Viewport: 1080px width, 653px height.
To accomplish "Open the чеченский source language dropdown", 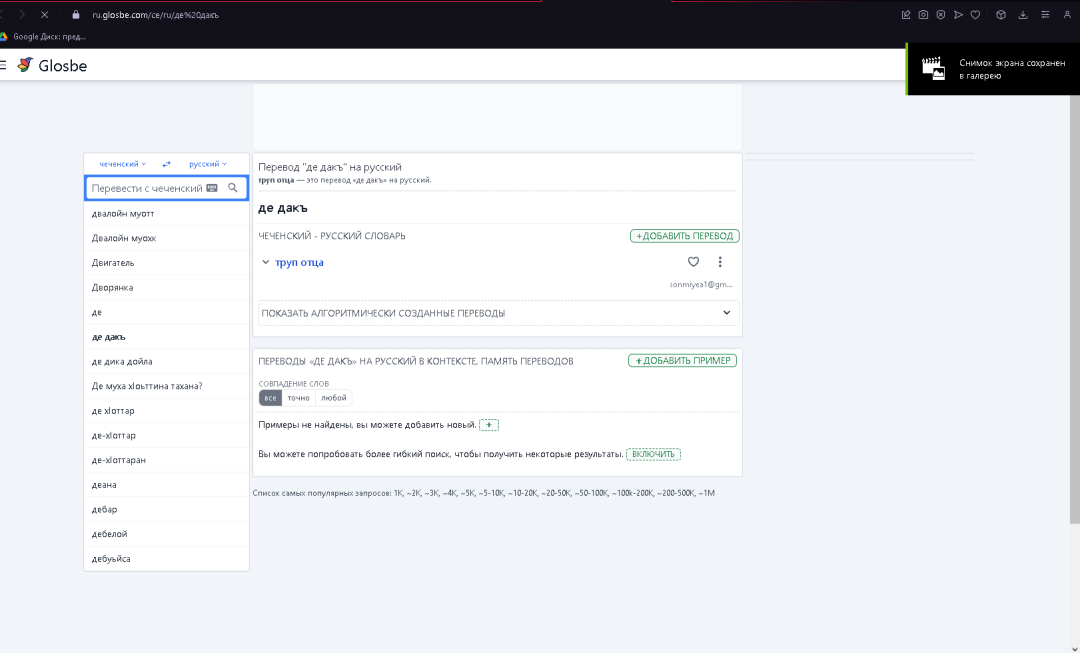I will [120, 163].
